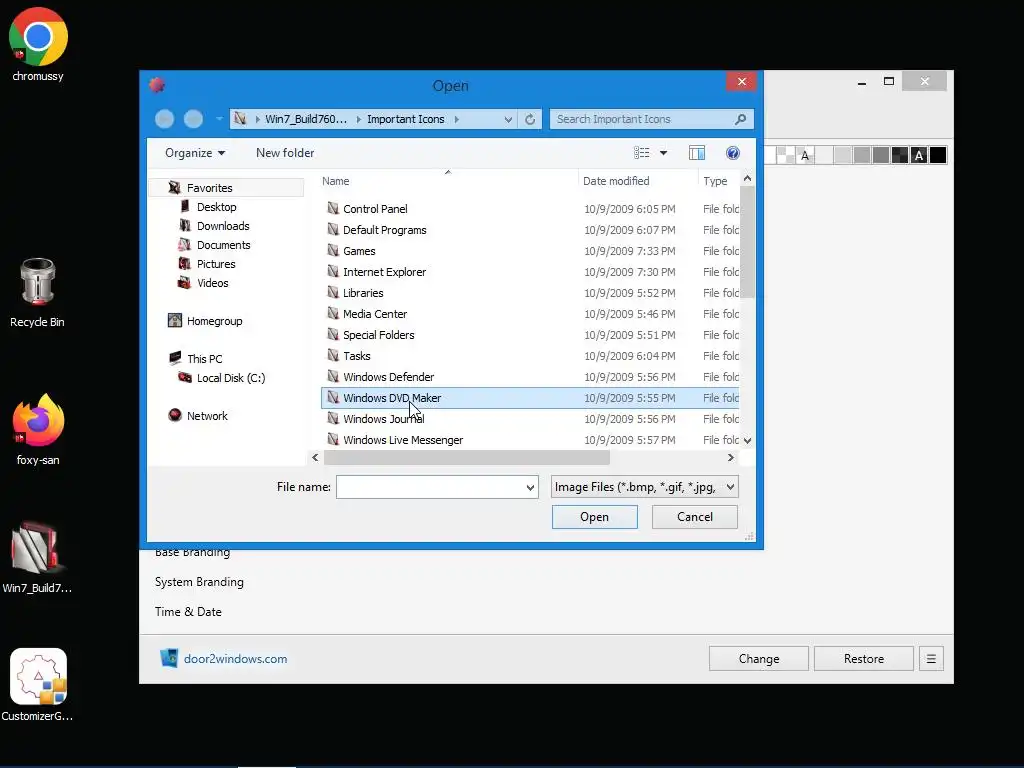Open the door2windows.com link
Image resolution: width=1024 pixels, height=768 pixels.
pyautogui.click(x=235, y=658)
